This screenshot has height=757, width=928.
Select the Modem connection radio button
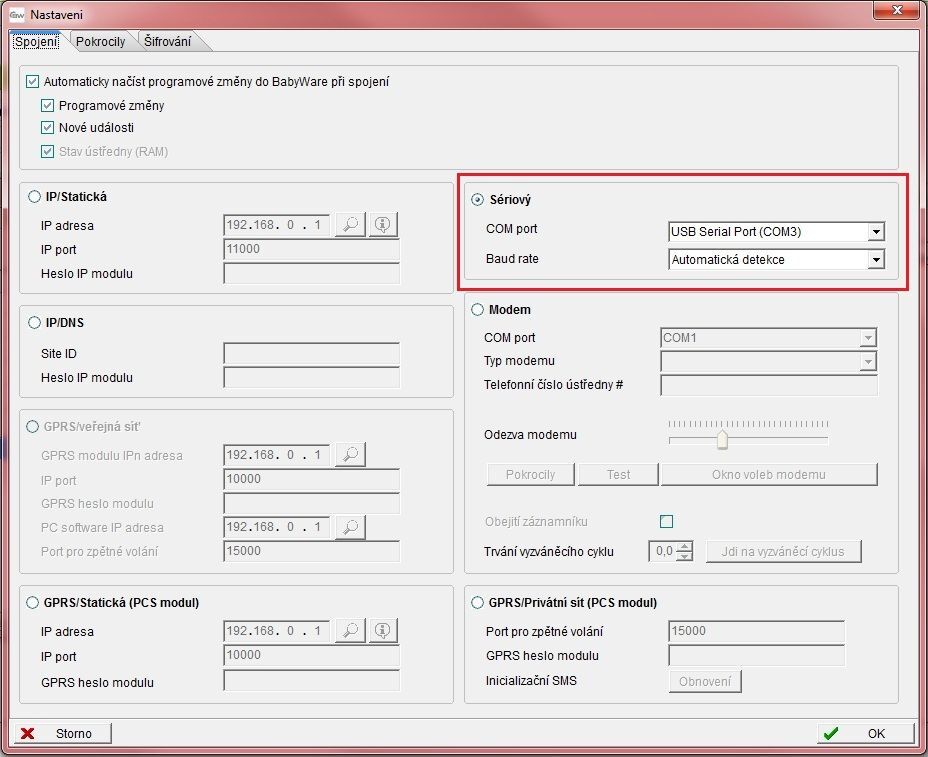(477, 310)
